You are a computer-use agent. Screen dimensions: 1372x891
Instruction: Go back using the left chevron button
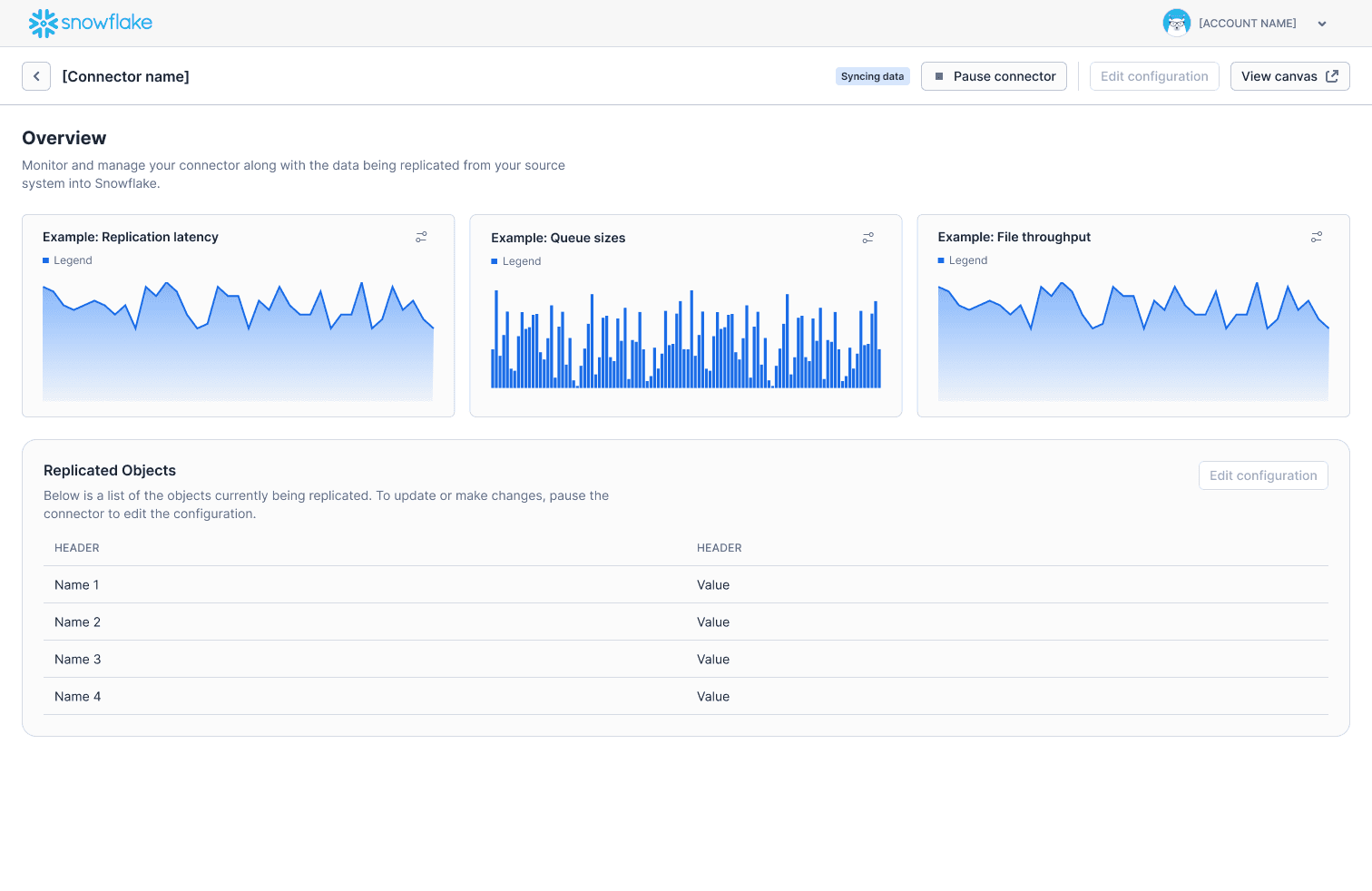(x=36, y=76)
